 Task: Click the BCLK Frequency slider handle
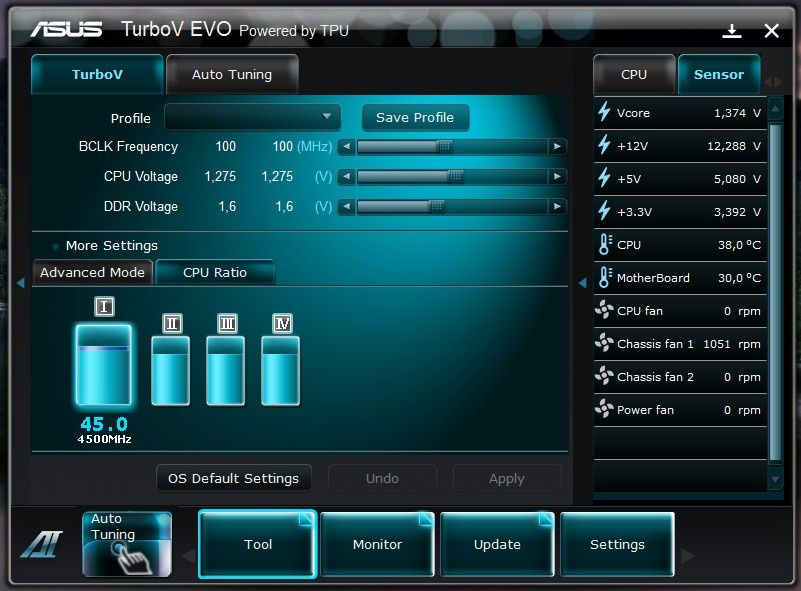tap(444, 147)
